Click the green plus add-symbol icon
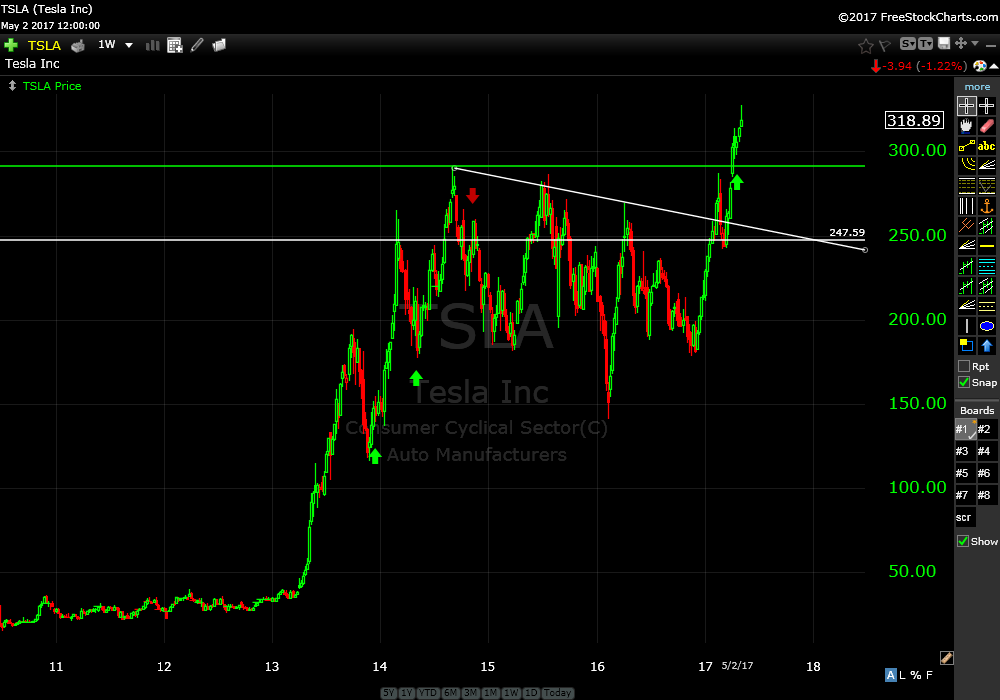 11,45
